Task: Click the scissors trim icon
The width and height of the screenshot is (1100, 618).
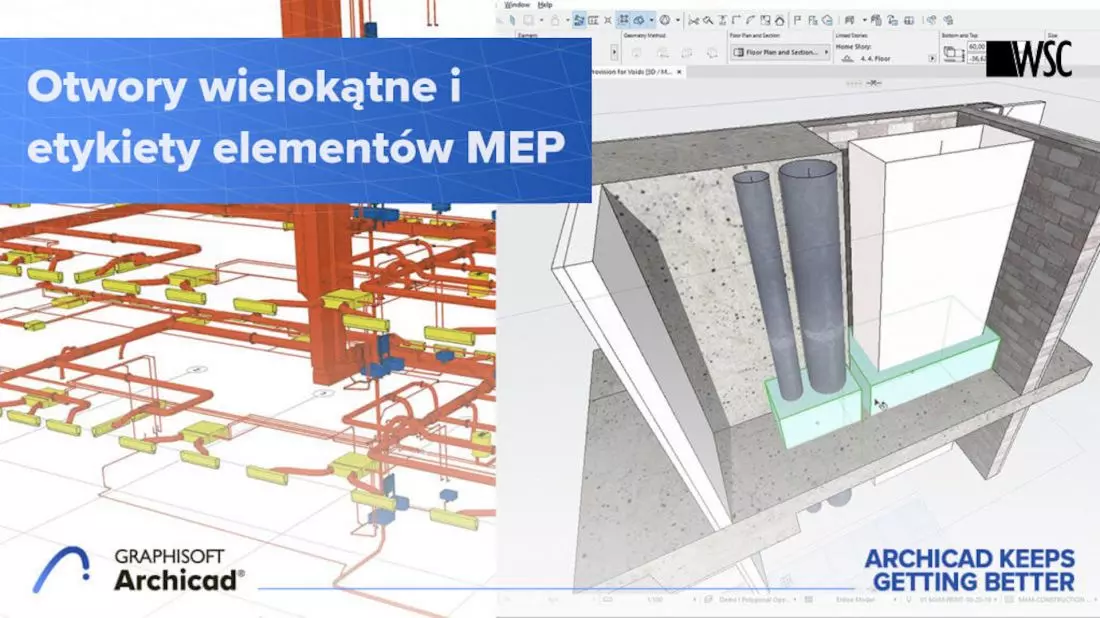Action: (x=693, y=20)
